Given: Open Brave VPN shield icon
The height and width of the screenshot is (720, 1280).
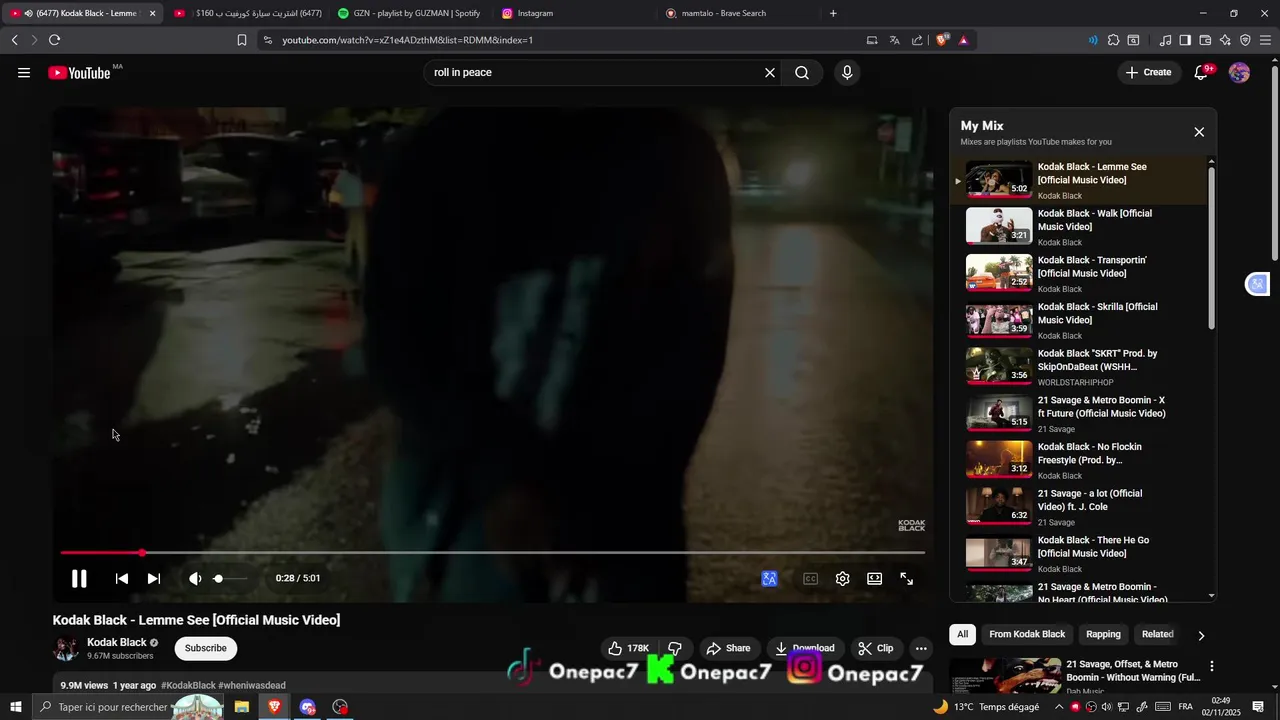Looking at the screenshot, I should click(1245, 40).
